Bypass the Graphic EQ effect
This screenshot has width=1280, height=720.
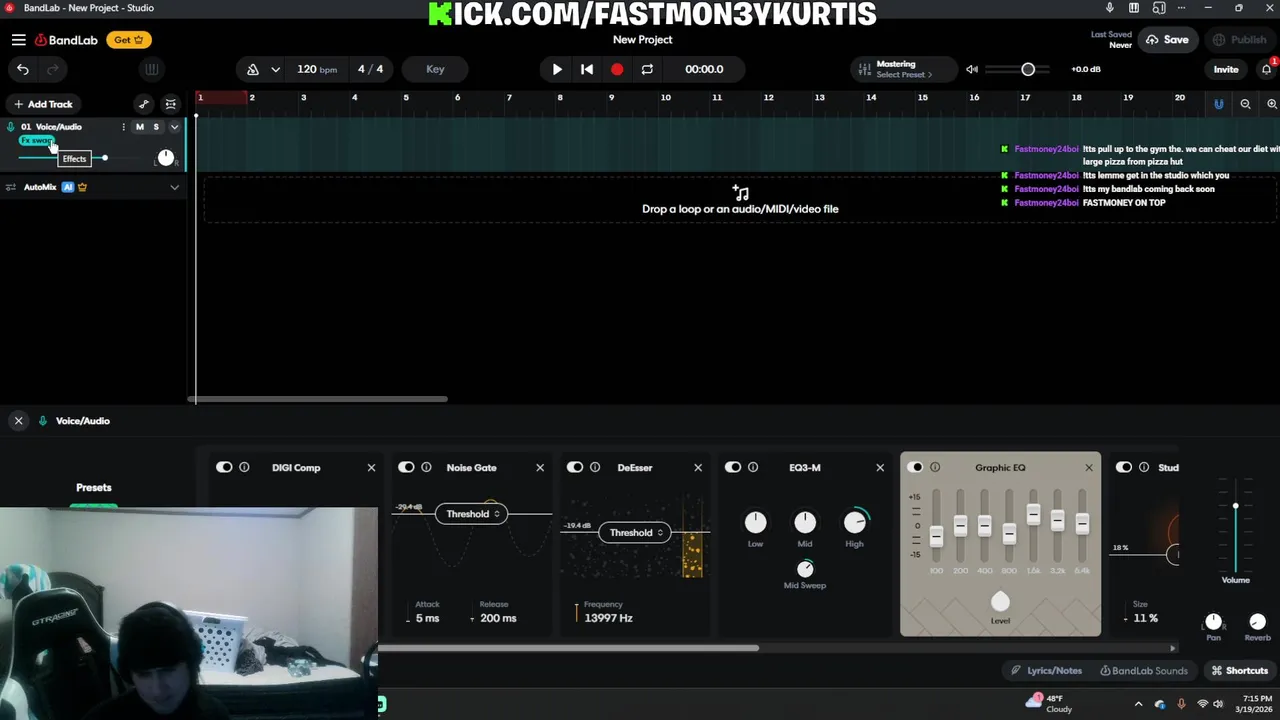(x=915, y=467)
